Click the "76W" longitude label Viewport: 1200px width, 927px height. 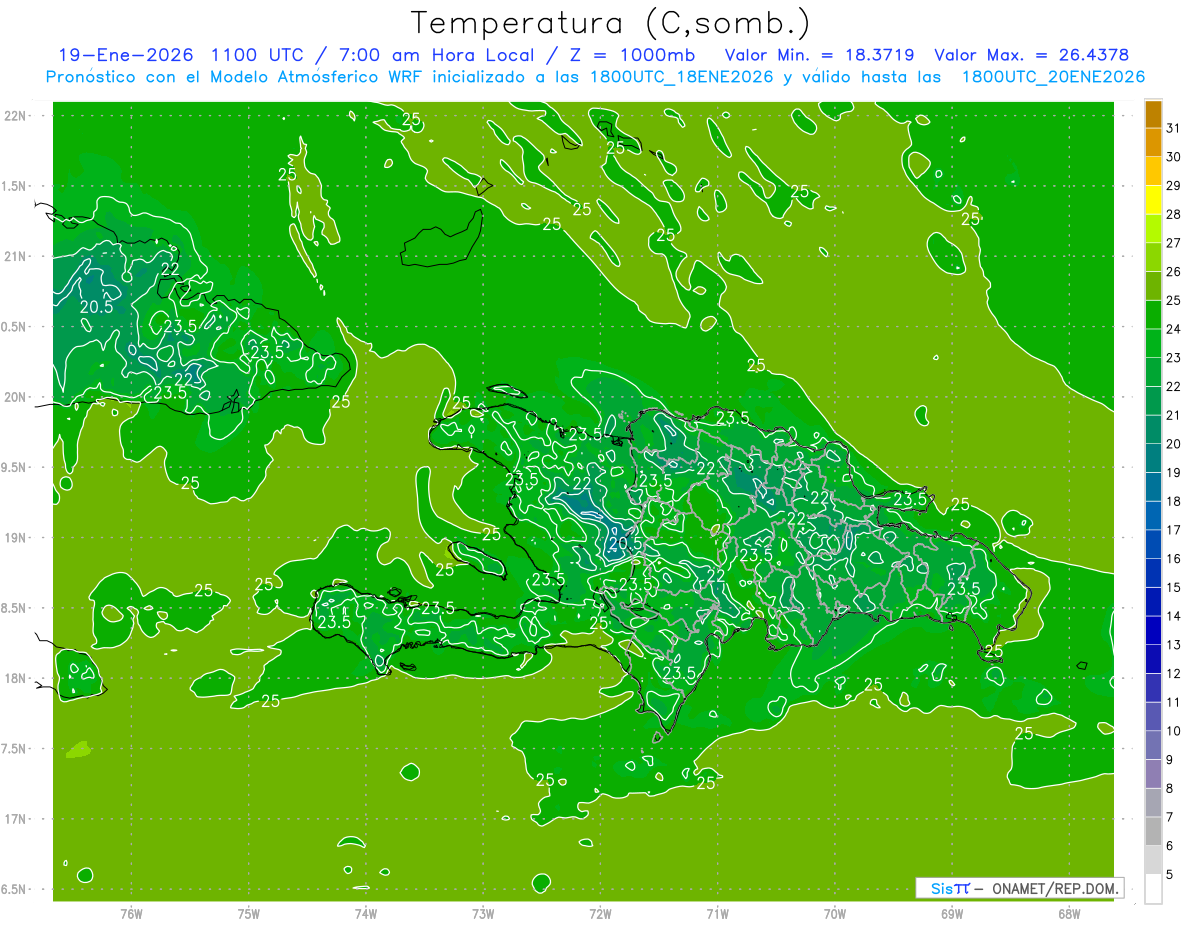tap(131, 914)
